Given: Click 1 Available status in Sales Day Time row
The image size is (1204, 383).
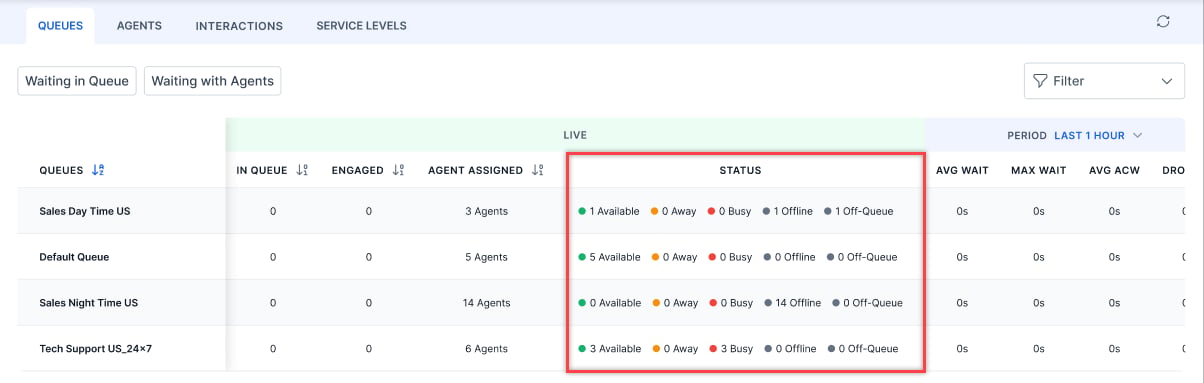Looking at the screenshot, I should pos(609,211).
